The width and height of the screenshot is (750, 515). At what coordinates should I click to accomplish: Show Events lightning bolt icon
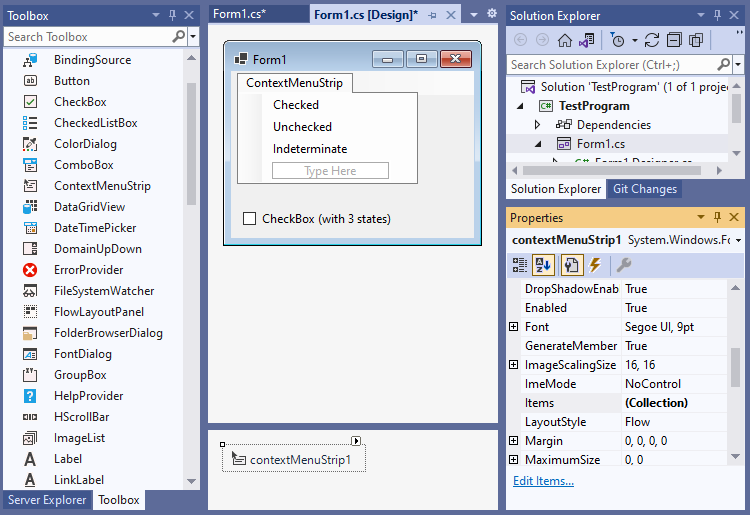pyautogui.click(x=595, y=265)
